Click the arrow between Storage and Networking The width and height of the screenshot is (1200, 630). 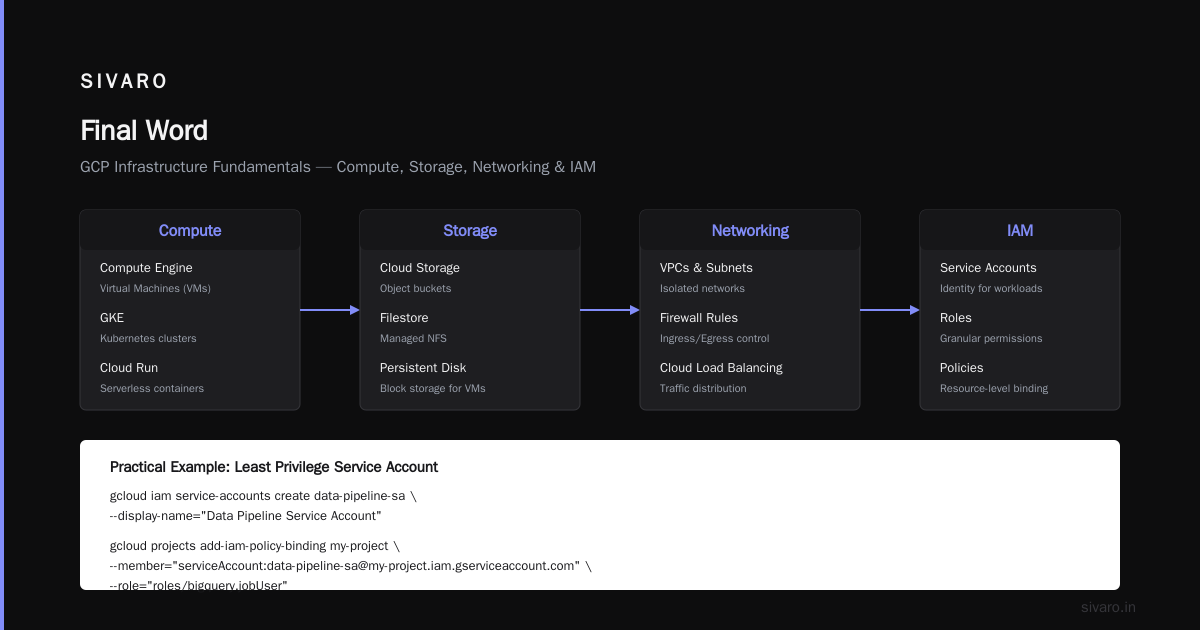pos(610,310)
